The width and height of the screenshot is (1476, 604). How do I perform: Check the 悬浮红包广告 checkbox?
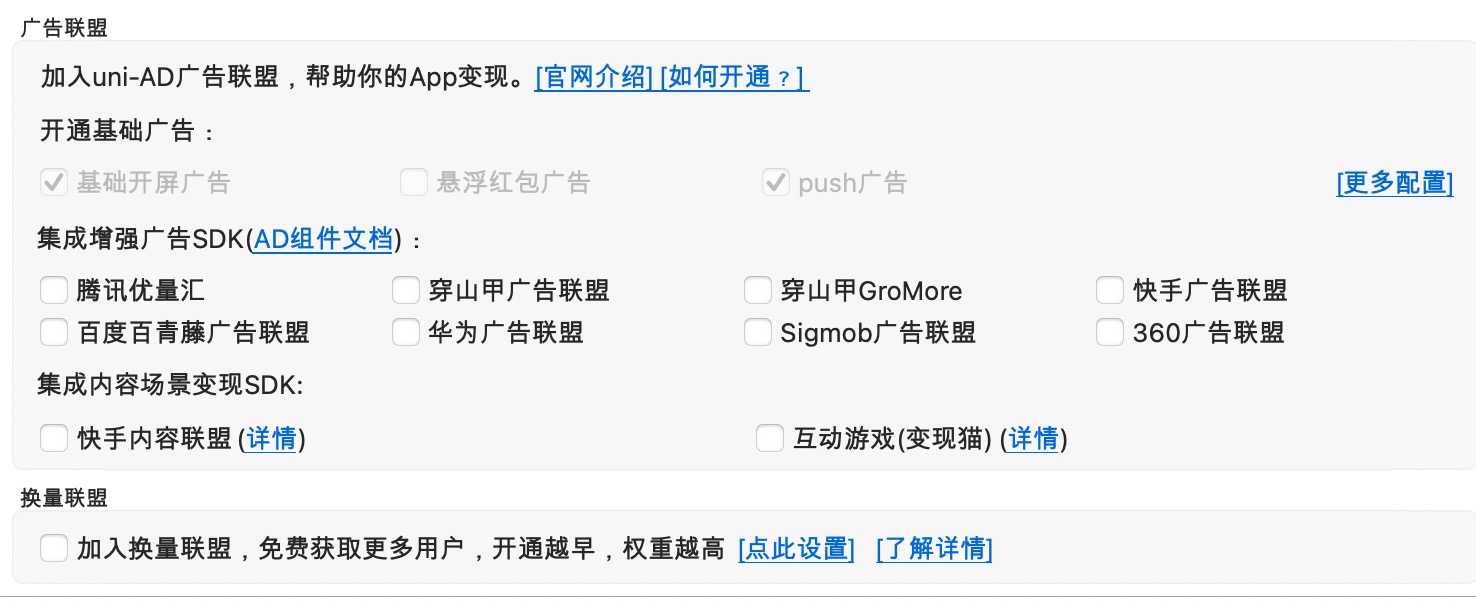[414, 182]
